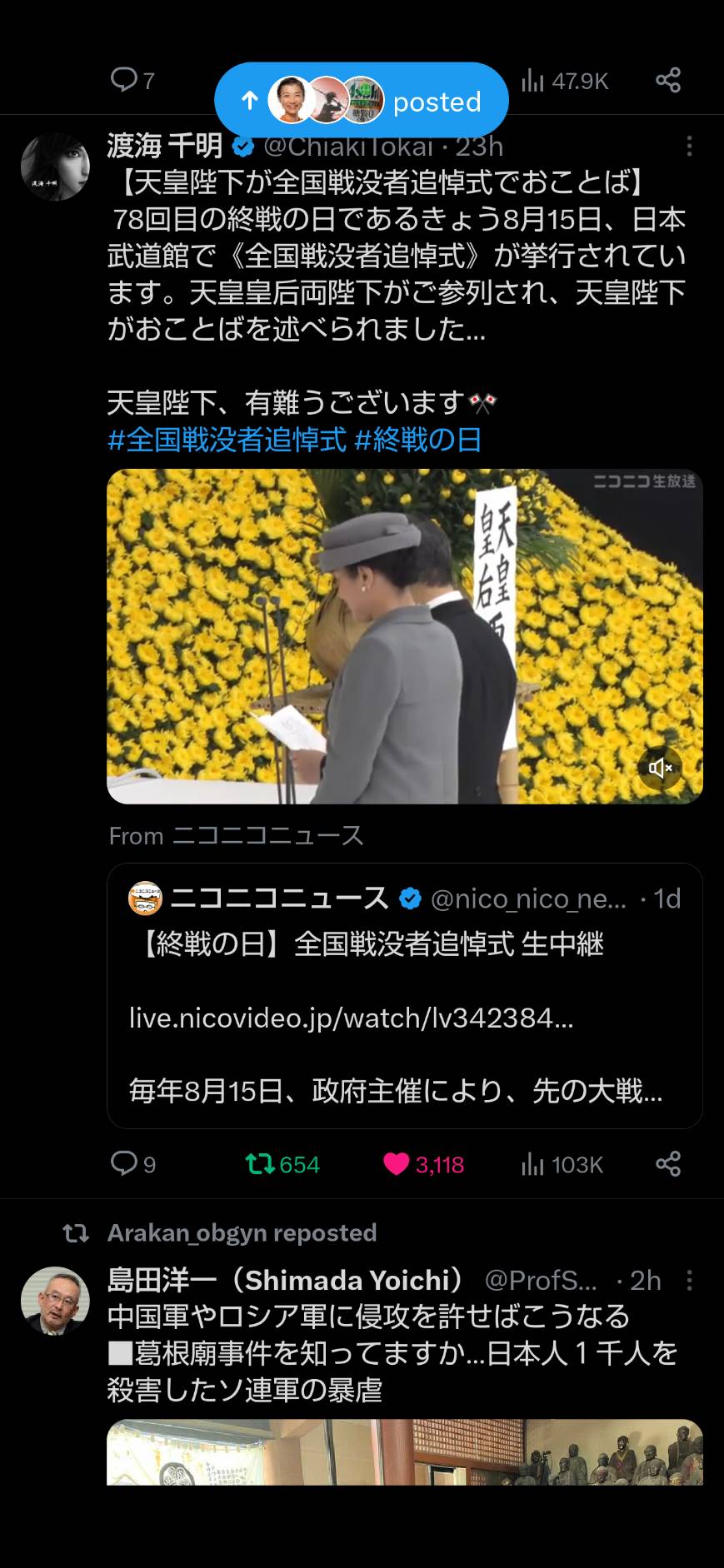724x1568 pixels.
Task: View analytics showing 103K views
Action: [562, 1163]
